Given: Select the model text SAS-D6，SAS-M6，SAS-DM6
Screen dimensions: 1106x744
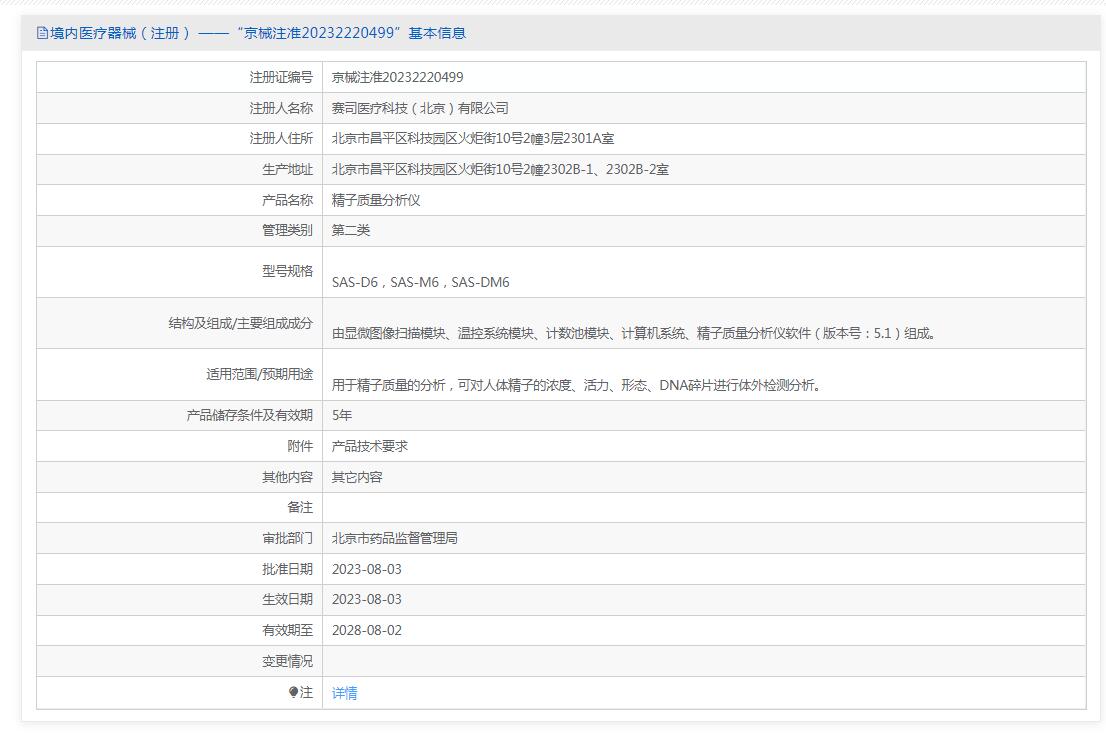Looking at the screenshot, I should pos(420,283).
